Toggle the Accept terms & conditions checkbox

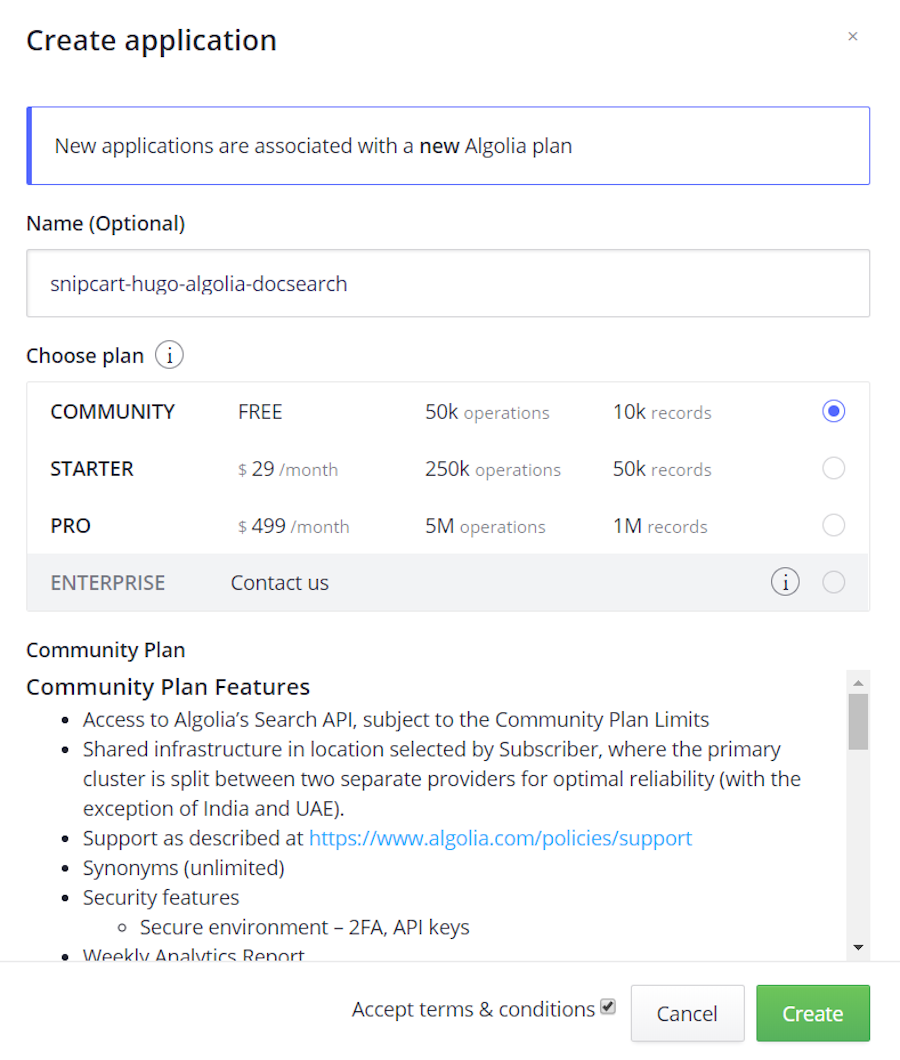[x=607, y=1007]
